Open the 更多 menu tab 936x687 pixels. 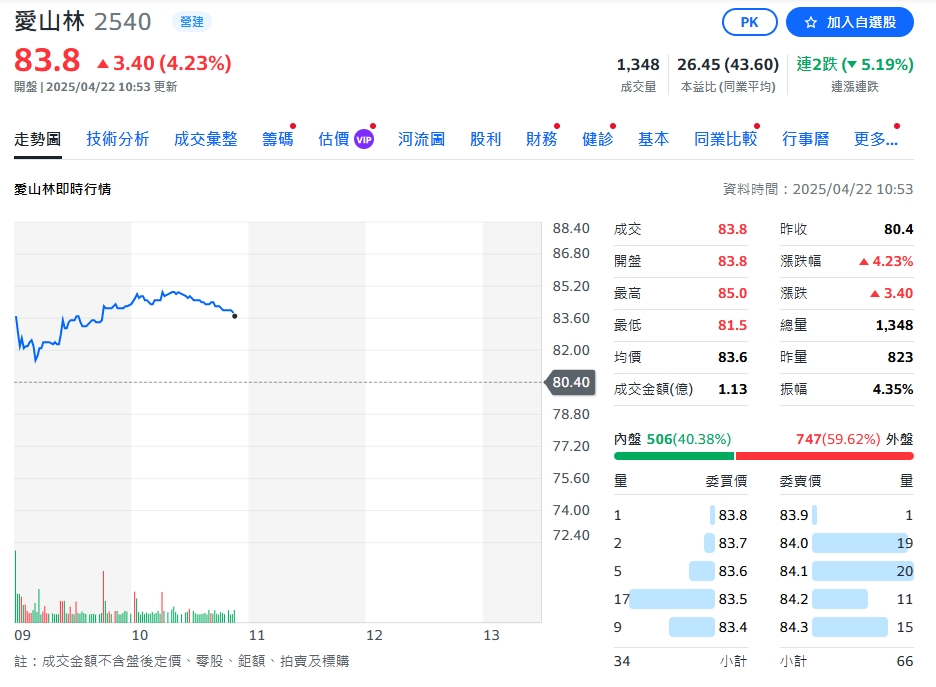pyautogui.click(x=875, y=139)
